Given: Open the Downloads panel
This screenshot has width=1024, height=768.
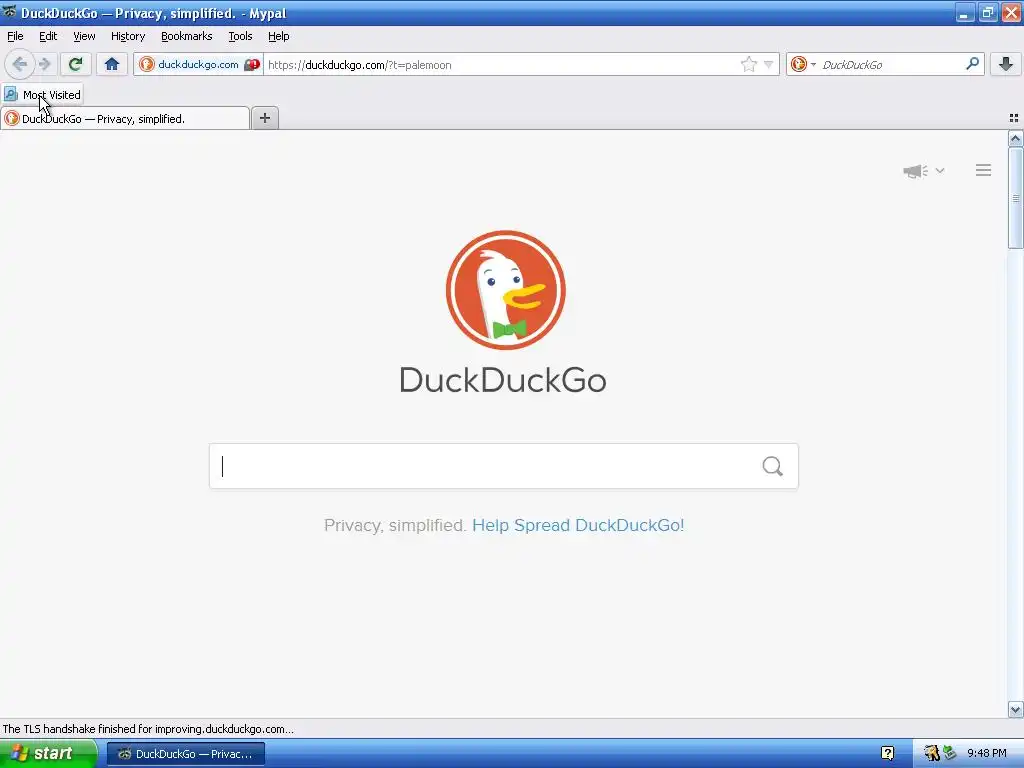Looking at the screenshot, I should pos(1006,64).
